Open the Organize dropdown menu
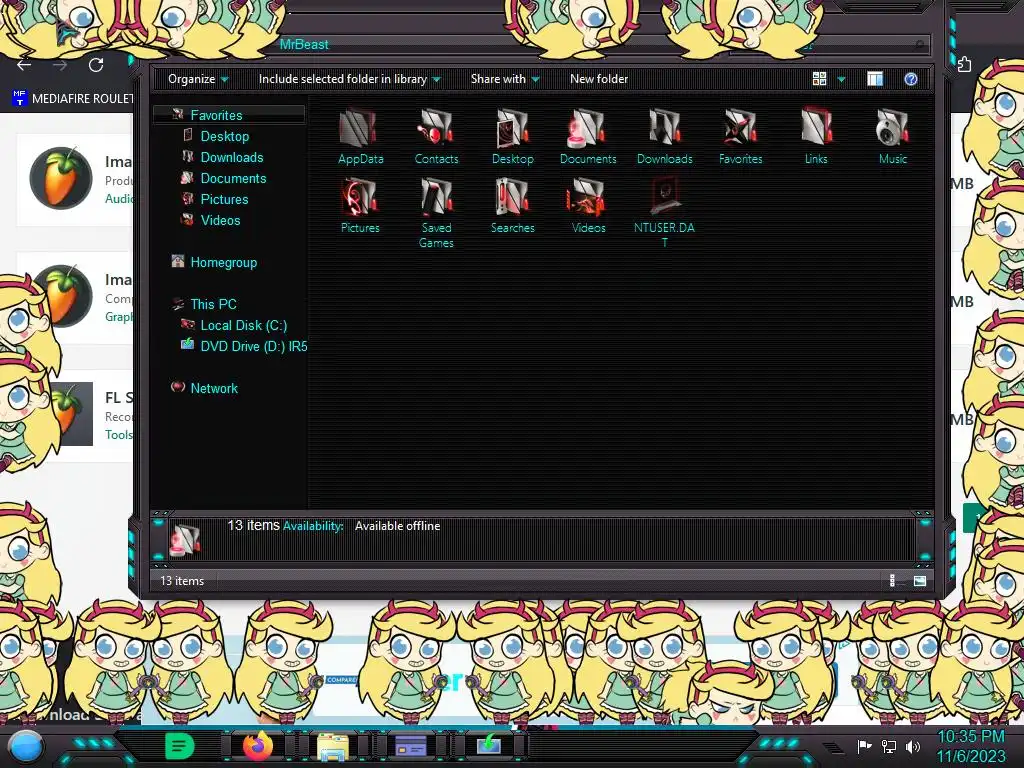 tap(198, 79)
